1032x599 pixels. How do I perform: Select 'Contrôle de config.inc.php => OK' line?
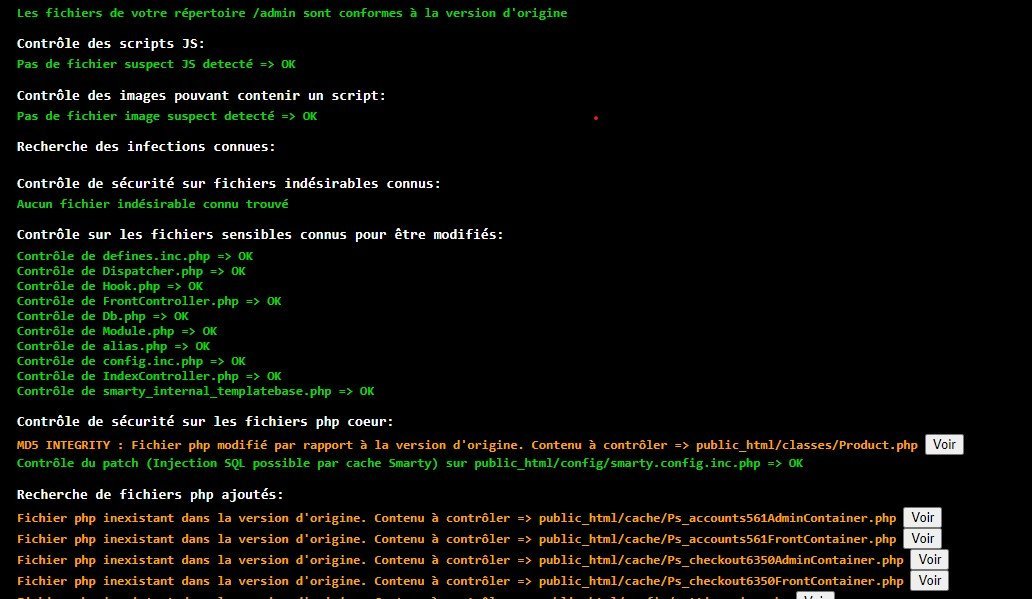tap(131, 361)
